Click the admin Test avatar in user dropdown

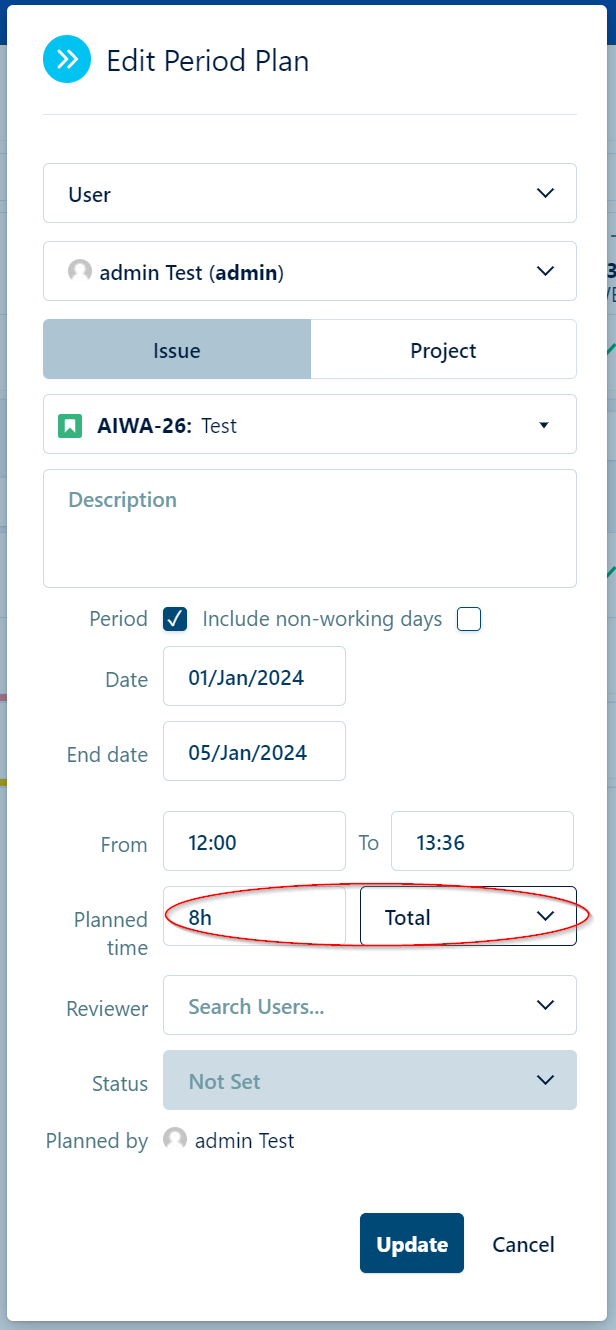tap(80, 271)
